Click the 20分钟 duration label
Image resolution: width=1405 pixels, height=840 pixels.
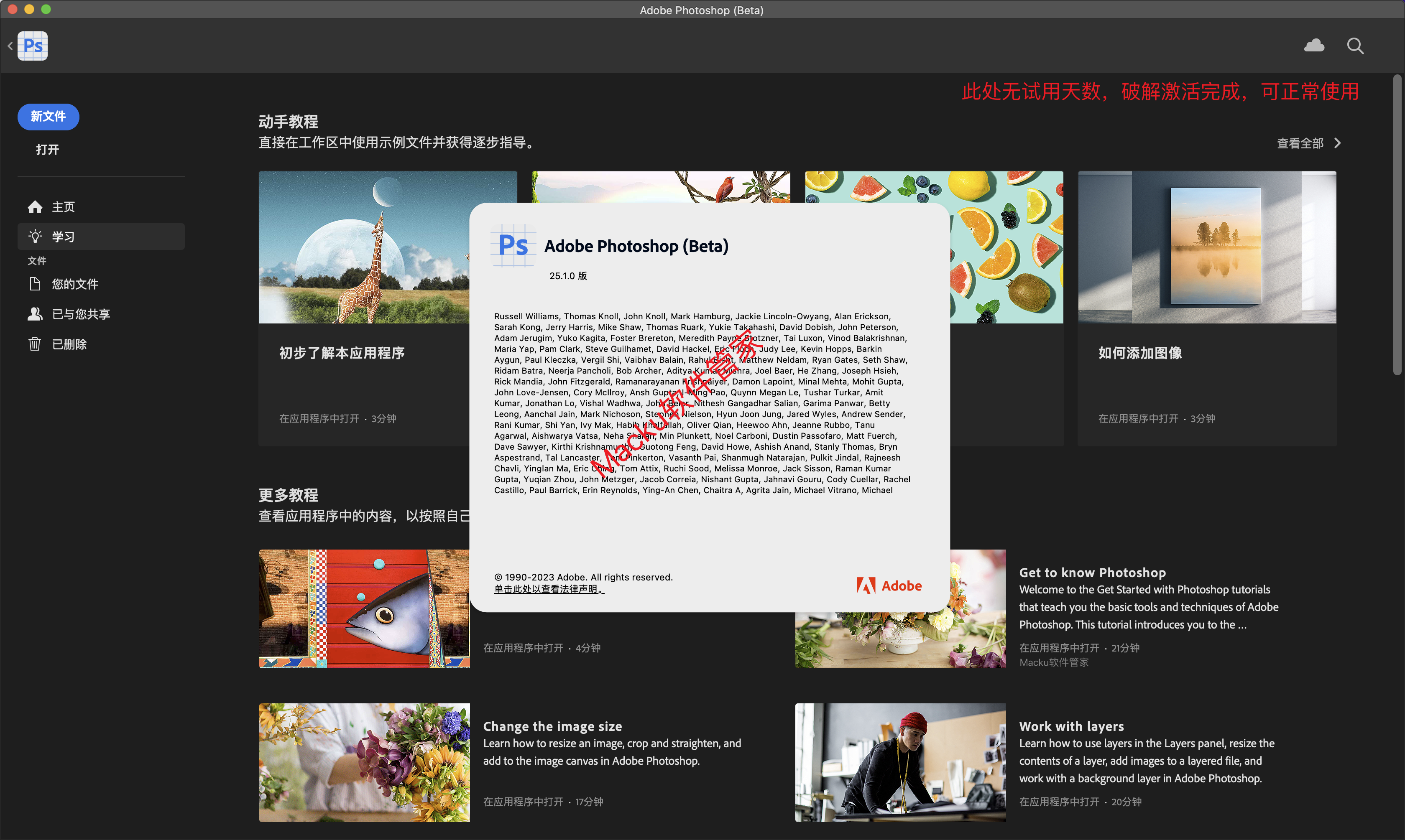(x=1127, y=802)
